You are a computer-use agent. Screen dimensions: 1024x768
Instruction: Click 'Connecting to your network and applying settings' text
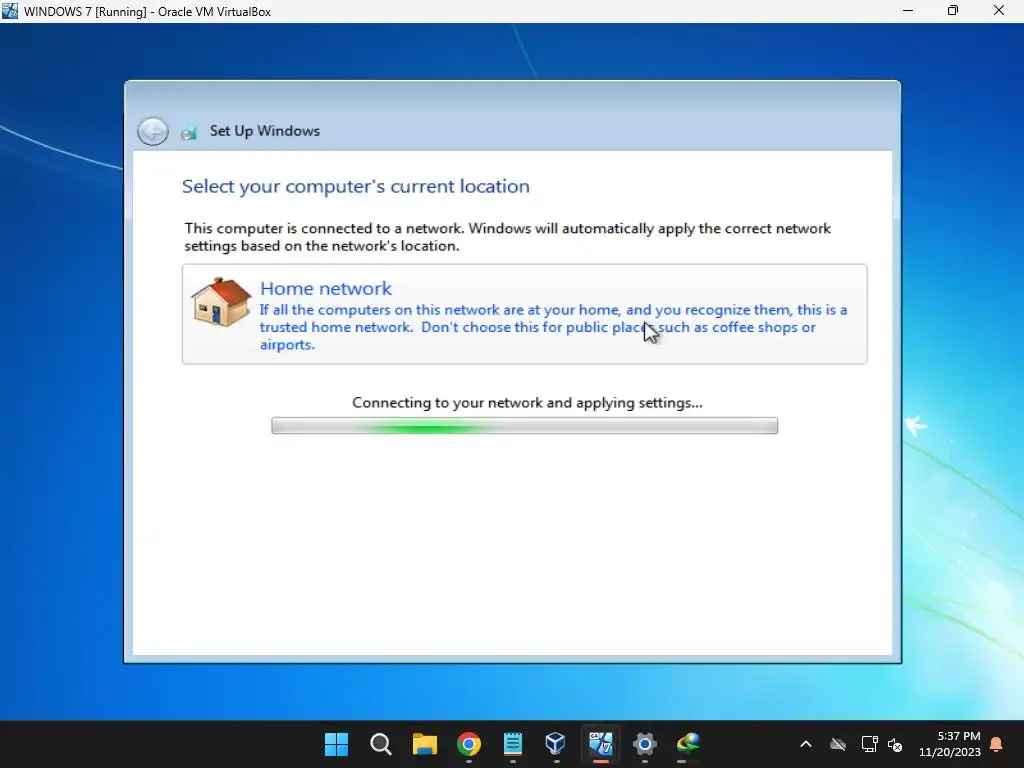coord(527,402)
